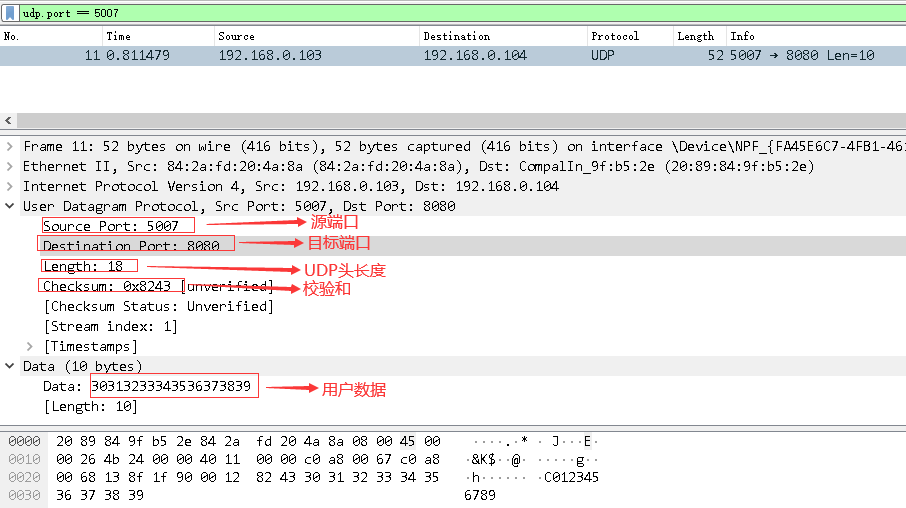Collapse the User Datagram Protocol node
This screenshot has width=906, height=508.
coord(10,206)
